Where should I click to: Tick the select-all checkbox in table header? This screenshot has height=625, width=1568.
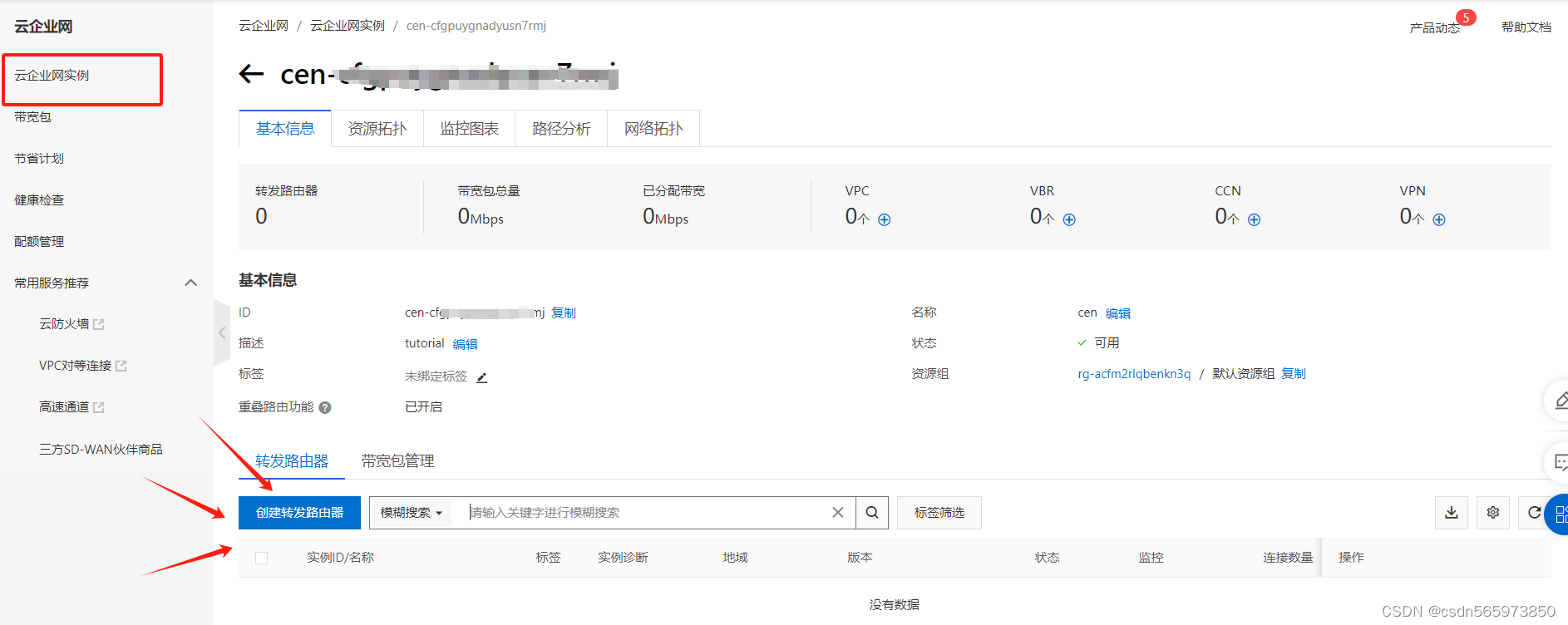click(261, 558)
